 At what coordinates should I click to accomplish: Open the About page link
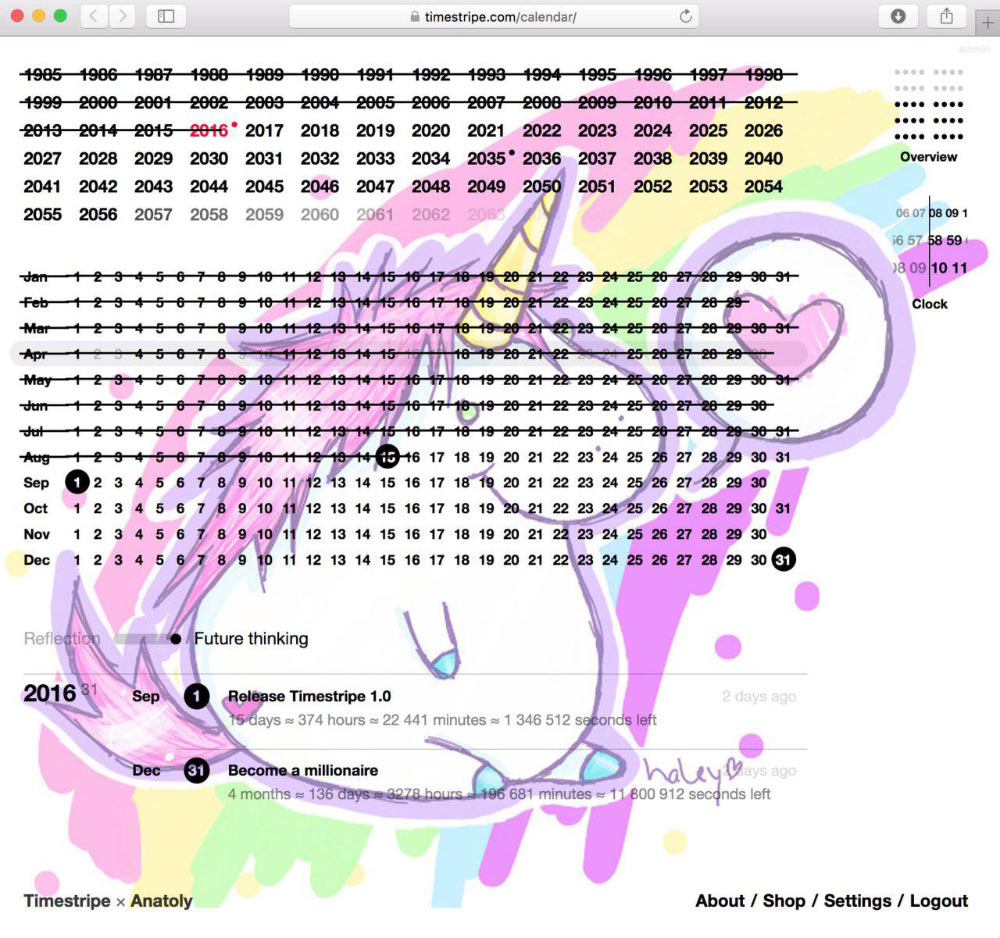[x=720, y=901]
